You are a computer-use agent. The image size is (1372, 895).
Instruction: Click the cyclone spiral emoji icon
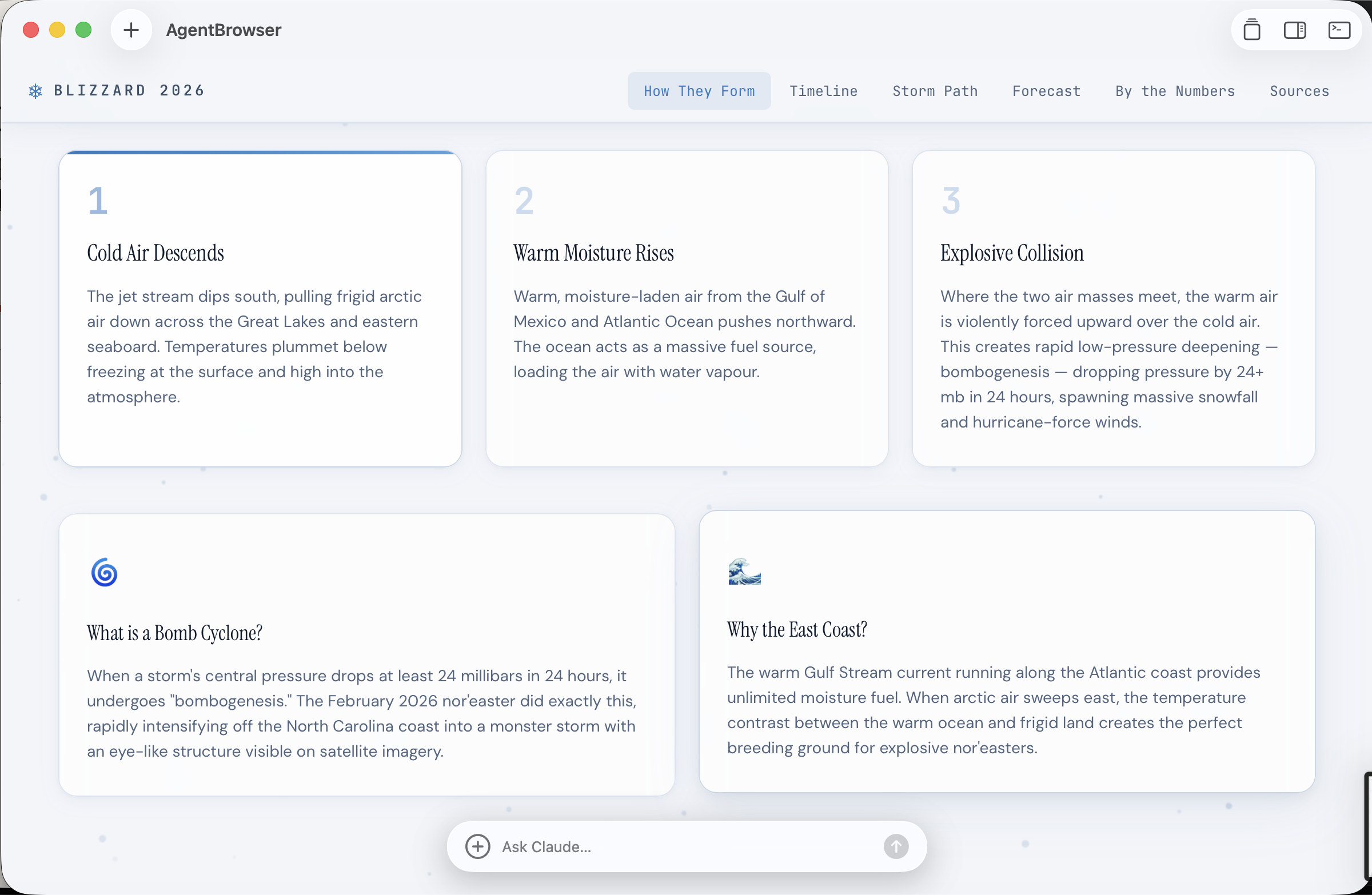[x=105, y=572]
